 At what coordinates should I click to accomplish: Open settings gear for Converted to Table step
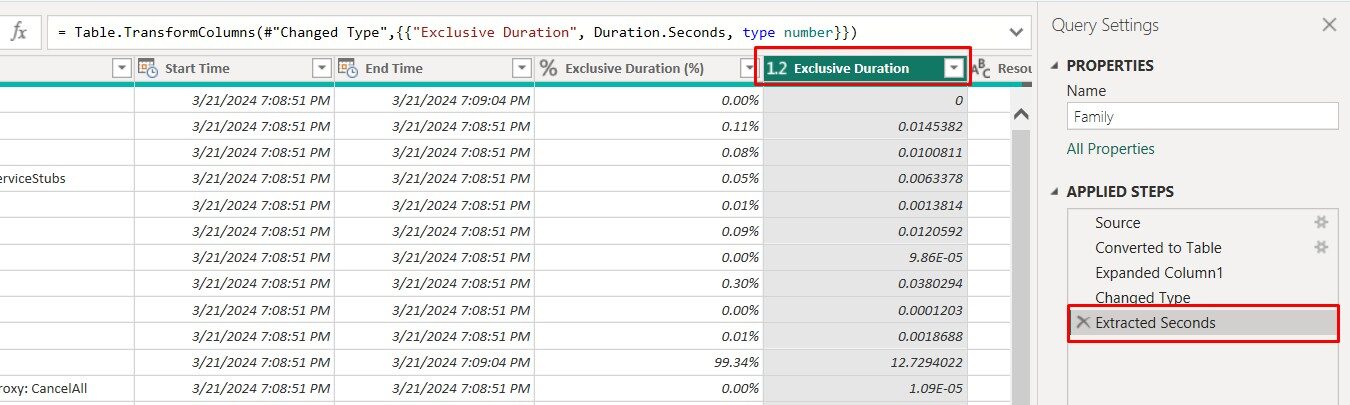[1320, 247]
